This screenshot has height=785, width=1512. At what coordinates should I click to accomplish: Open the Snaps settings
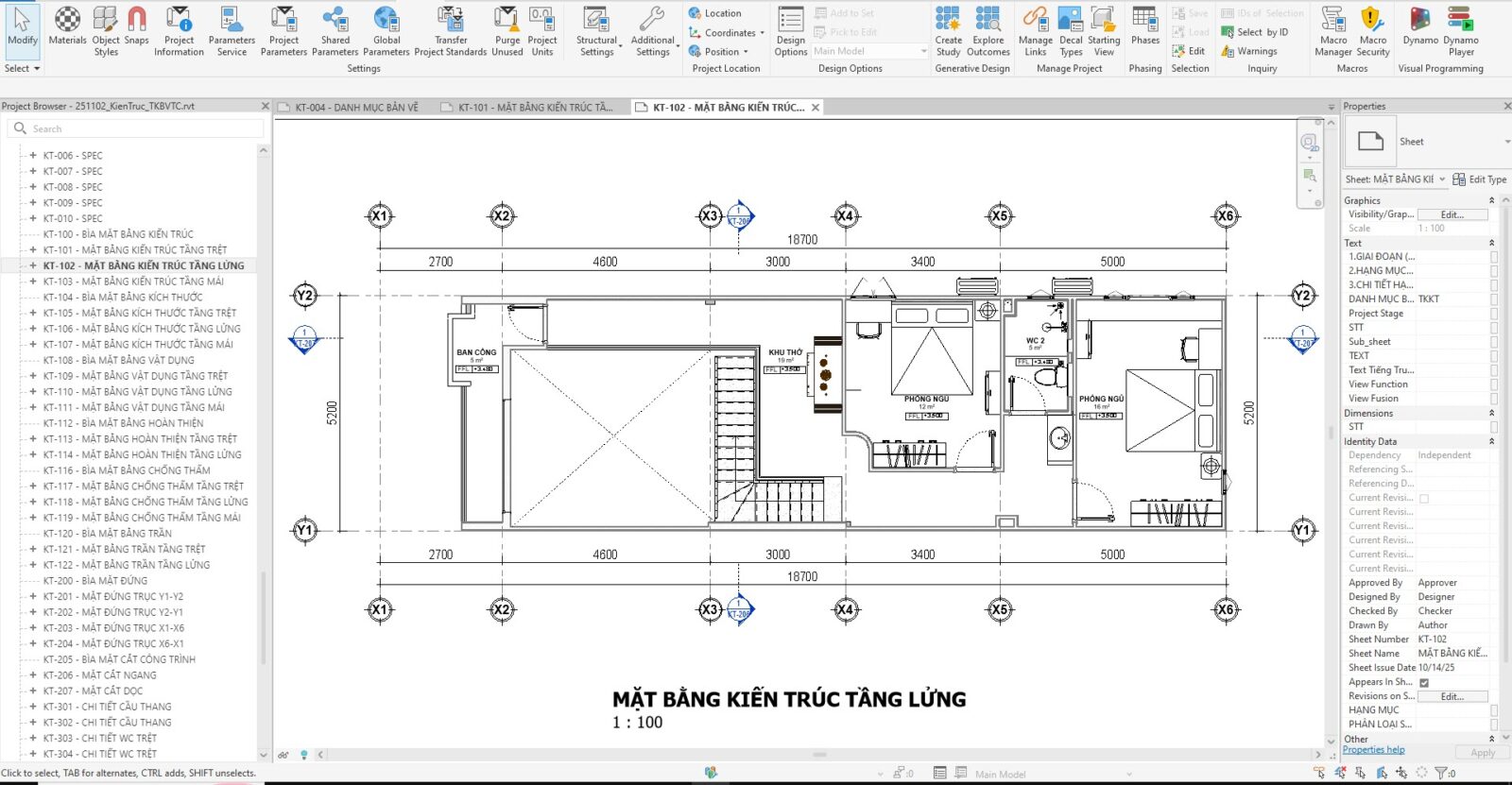click(136, 26)
